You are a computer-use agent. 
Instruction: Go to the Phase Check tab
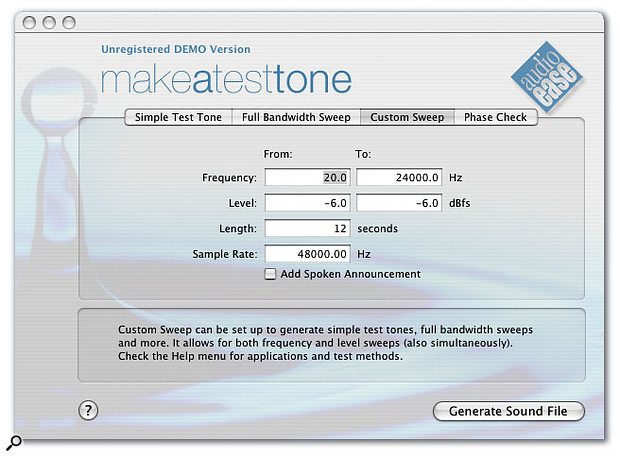495,117
